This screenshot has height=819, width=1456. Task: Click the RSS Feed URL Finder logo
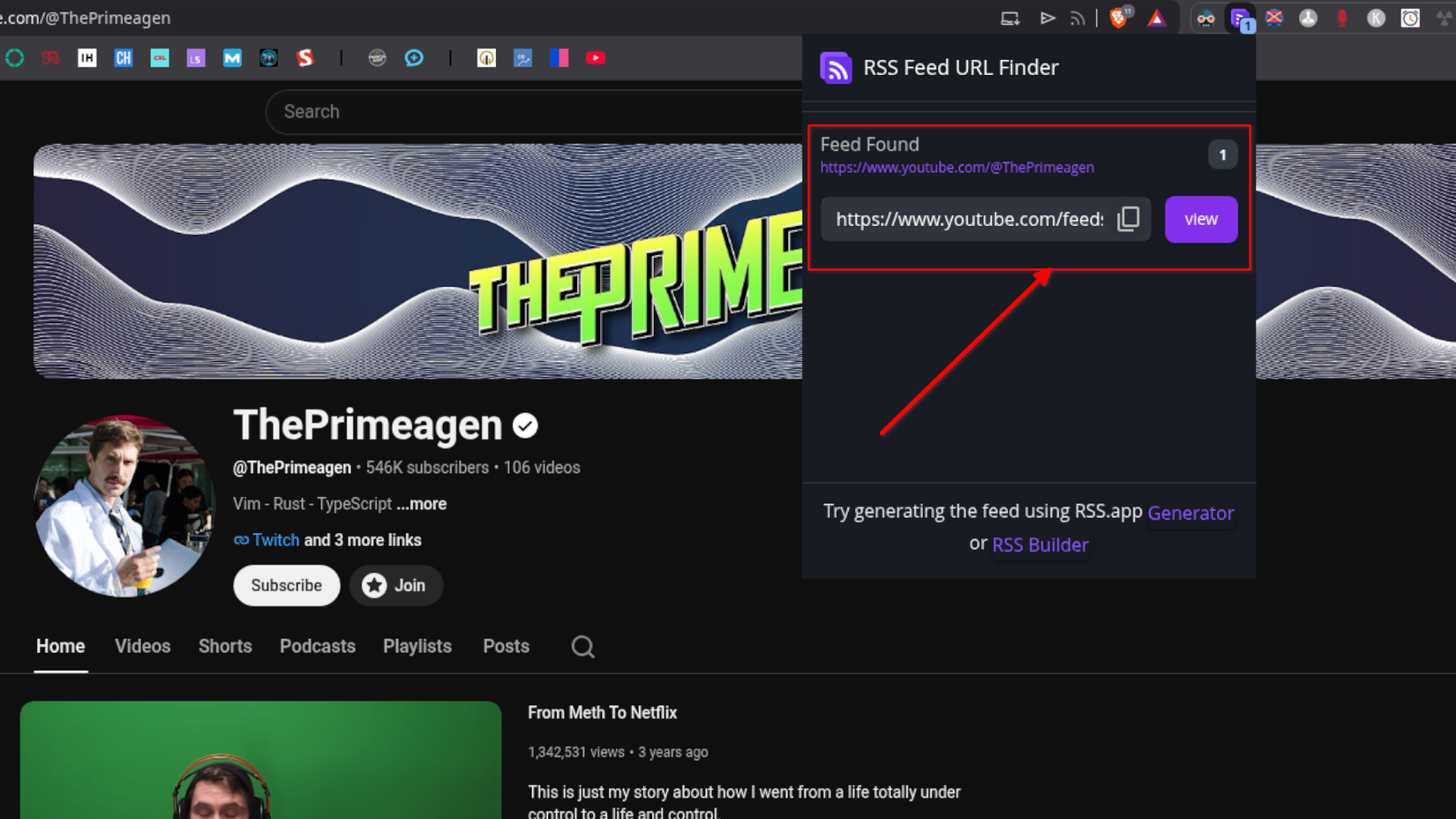click(836, 68)
